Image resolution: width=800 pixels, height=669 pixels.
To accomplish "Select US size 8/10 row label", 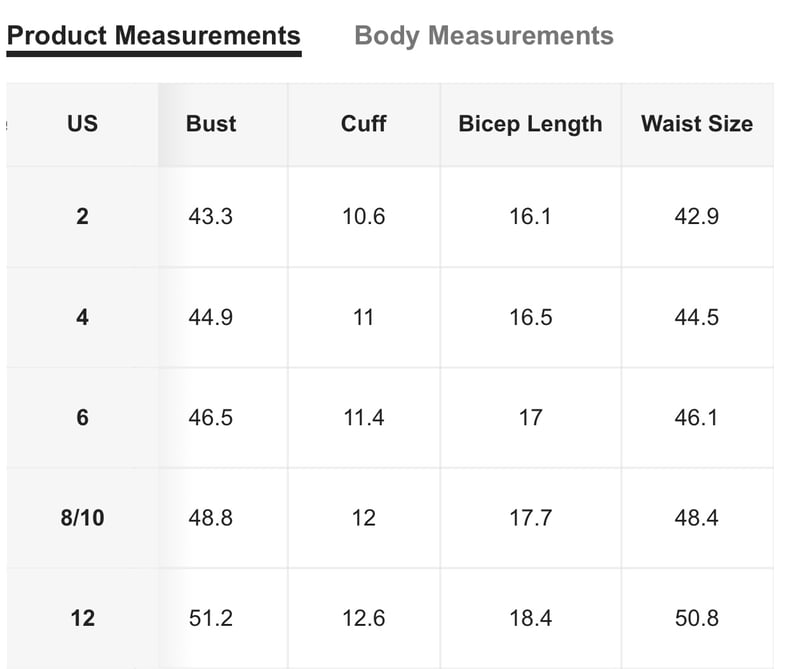I will 82,518.
